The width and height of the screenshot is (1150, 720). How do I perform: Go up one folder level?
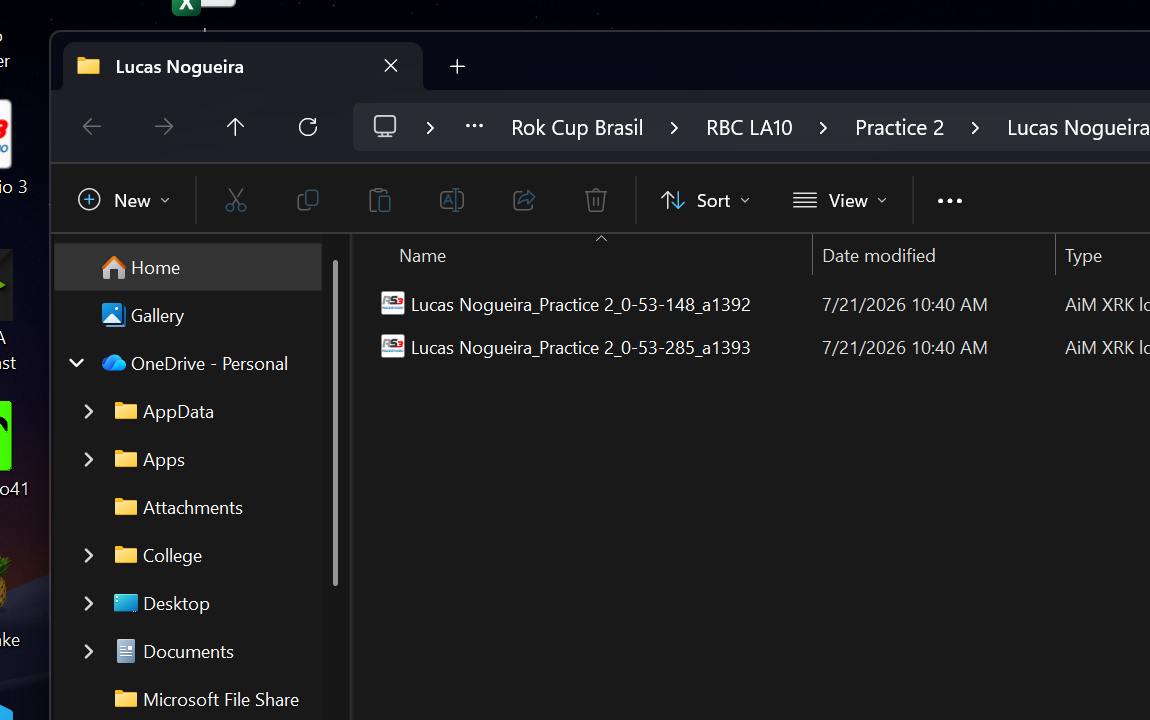[235, 127]
